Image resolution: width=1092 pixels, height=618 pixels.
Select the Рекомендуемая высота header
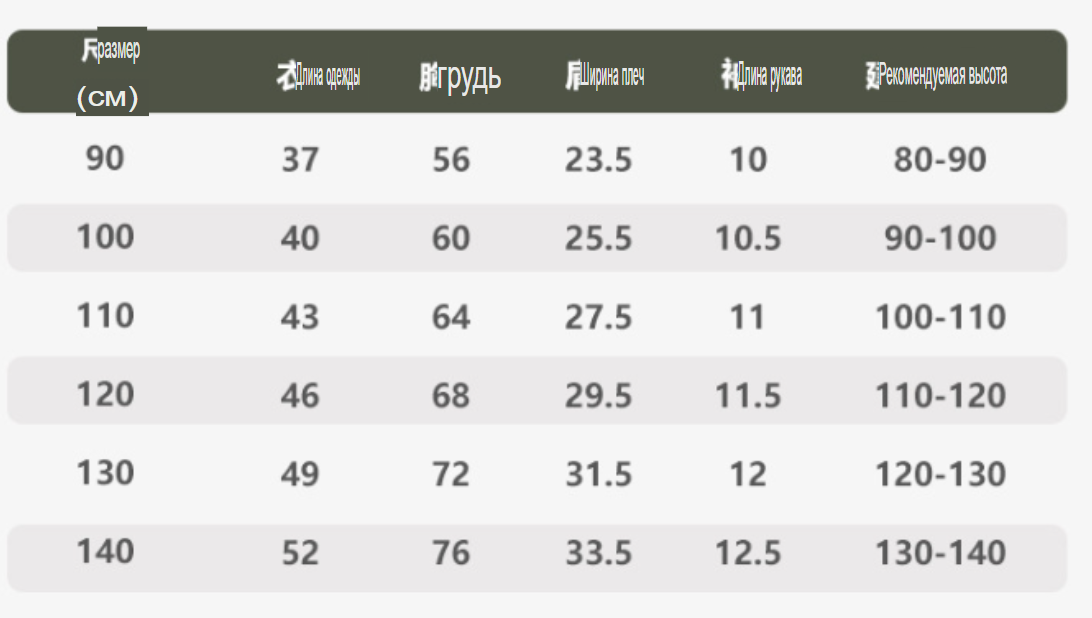point(936,75)
